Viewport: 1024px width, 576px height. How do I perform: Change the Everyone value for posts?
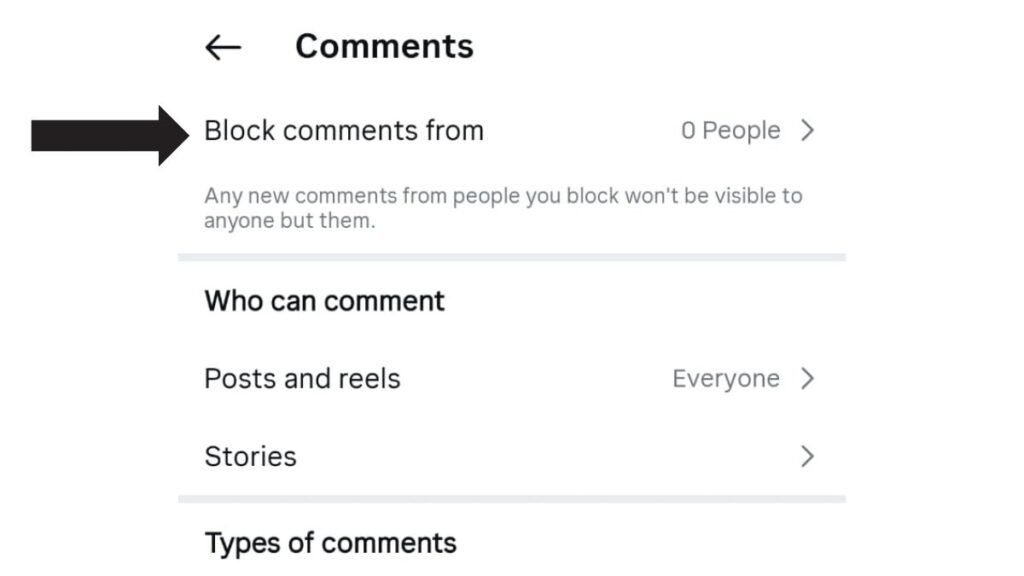tap(726, 379)
